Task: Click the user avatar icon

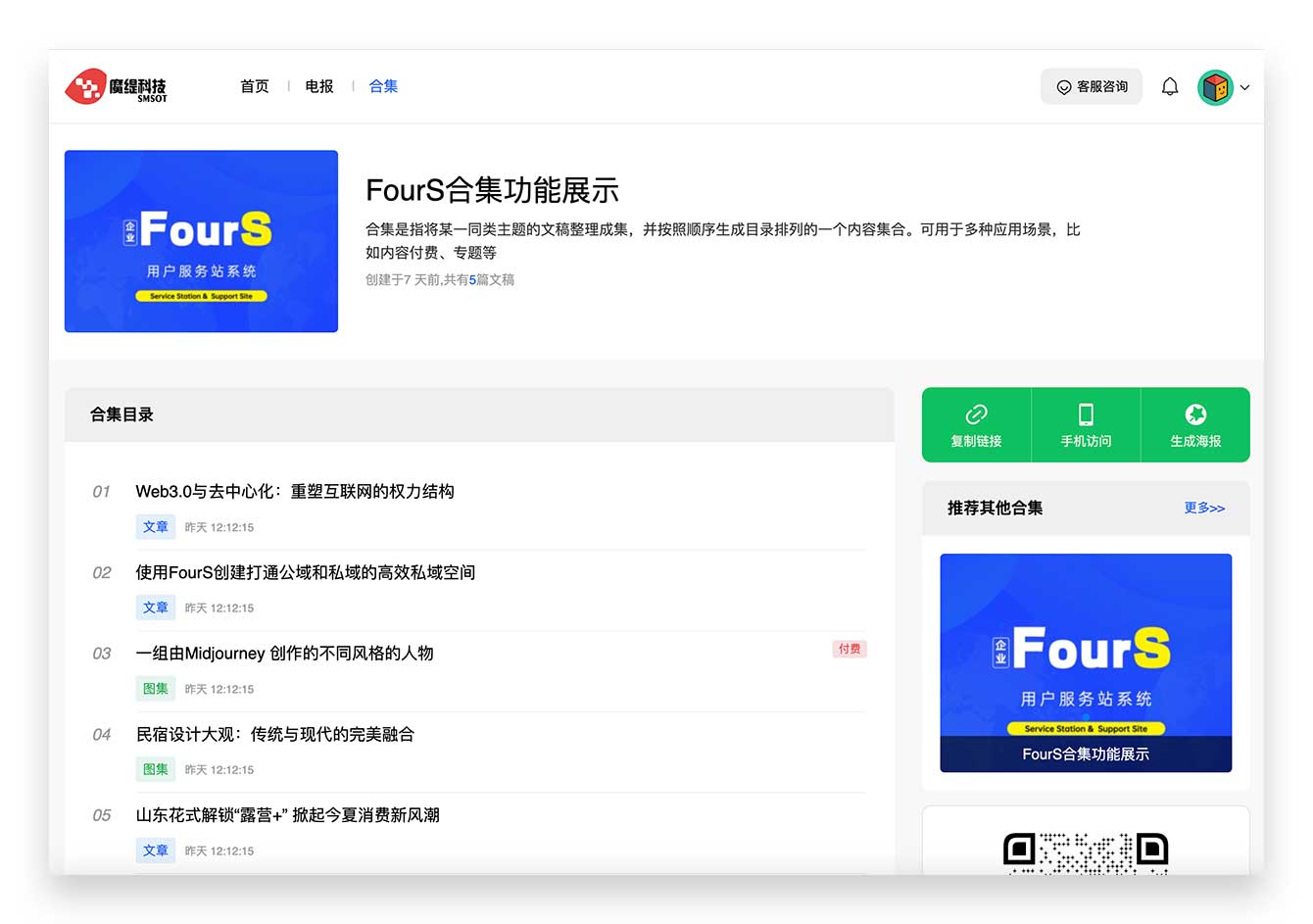Action: click(x=1215, y=87)
